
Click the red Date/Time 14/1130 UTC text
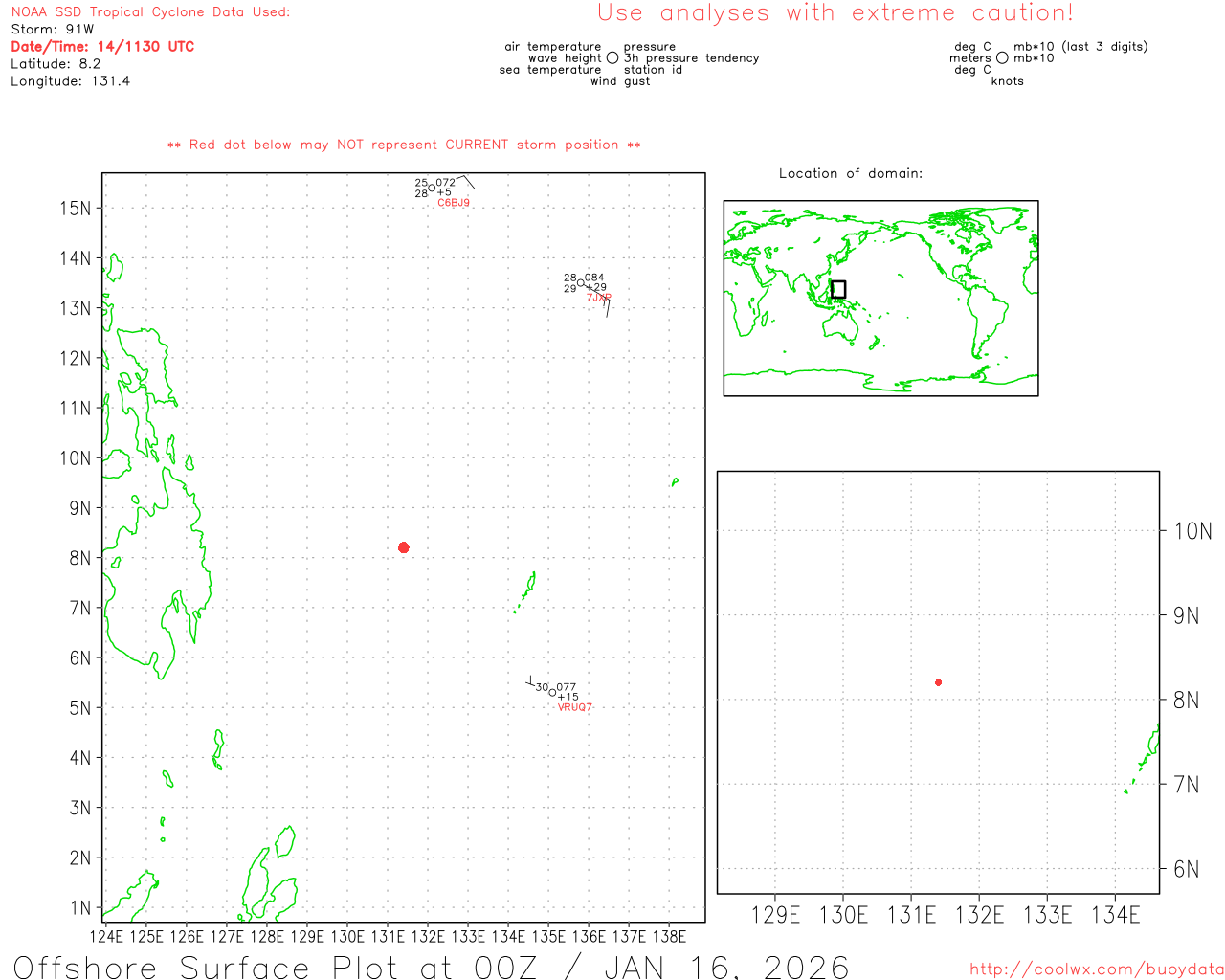tap(102, 47)
